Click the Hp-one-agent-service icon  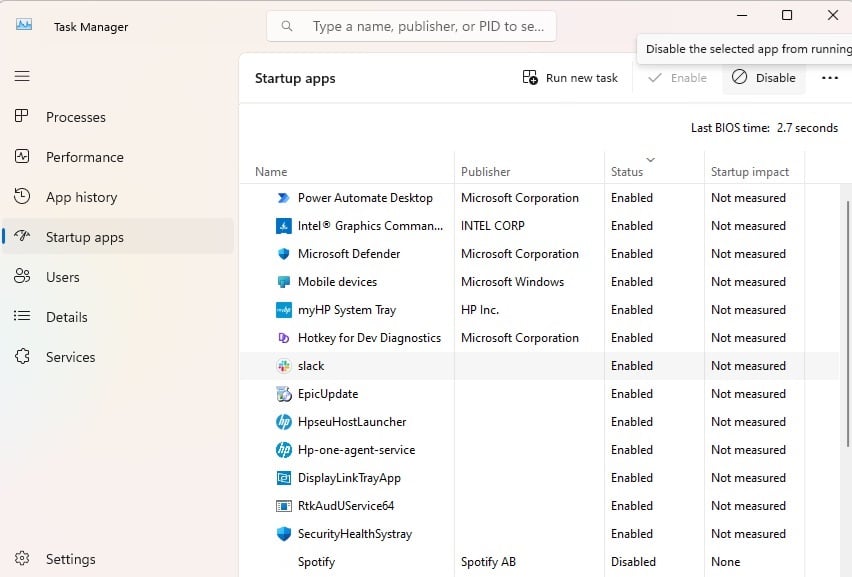(284, 450)
